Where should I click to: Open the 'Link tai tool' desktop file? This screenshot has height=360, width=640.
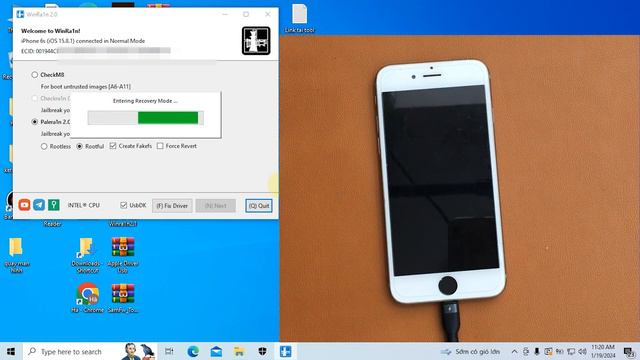tap(300, 18)
